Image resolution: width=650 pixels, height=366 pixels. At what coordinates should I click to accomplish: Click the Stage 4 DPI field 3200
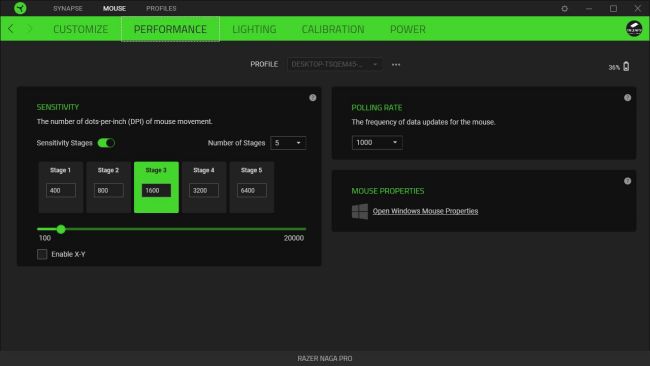click(204, 190)
